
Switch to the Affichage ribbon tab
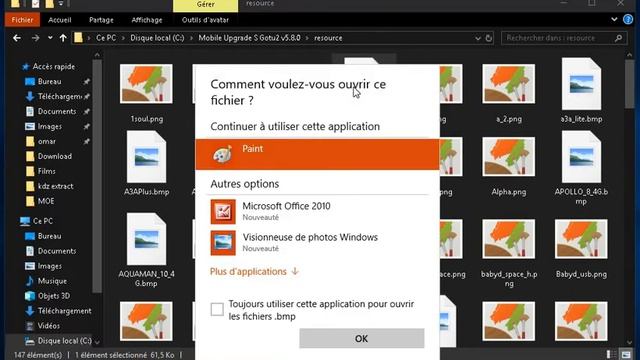pyautogui.click(x=147, y=20)
